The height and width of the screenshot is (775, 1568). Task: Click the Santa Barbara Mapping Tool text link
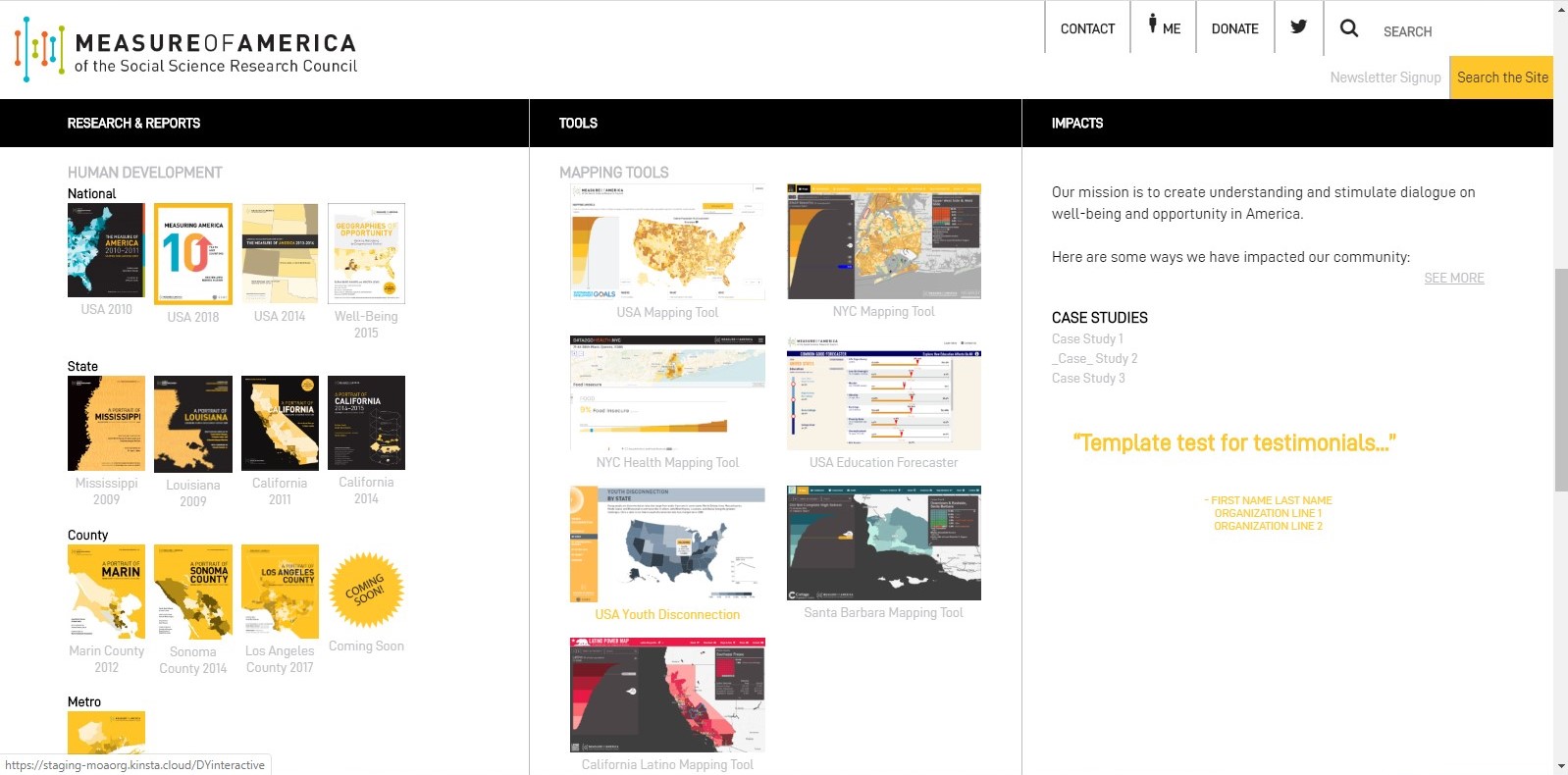point(884,612)
